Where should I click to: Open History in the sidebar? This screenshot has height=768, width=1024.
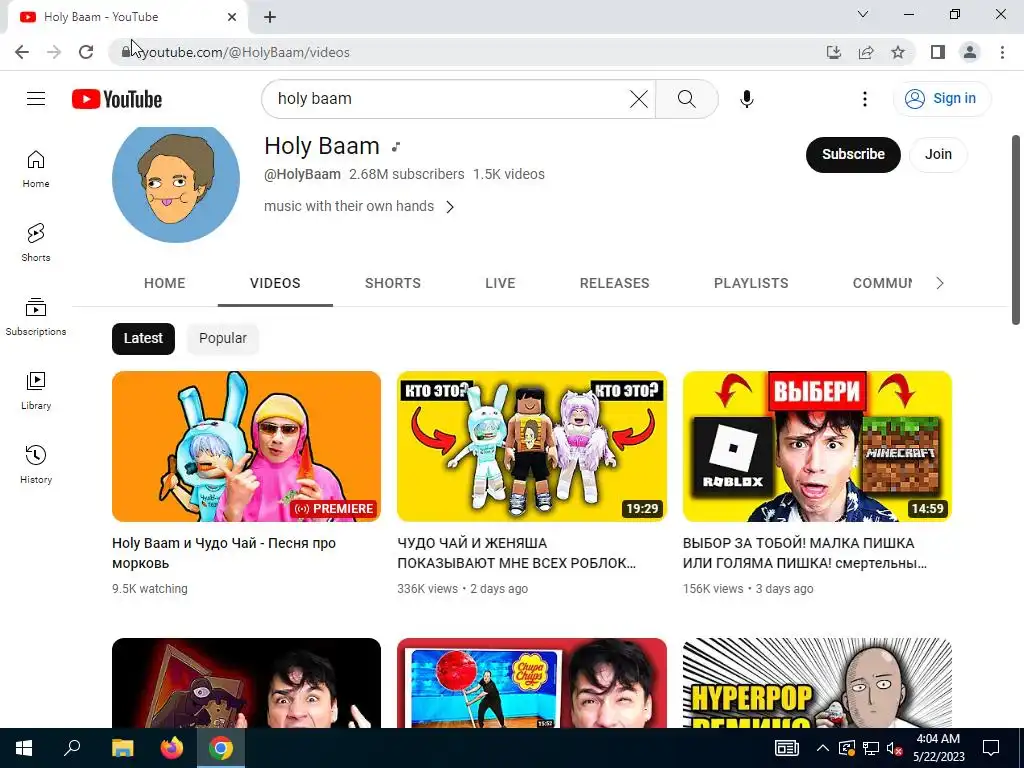pyautogui.click(x=36, y=464)
